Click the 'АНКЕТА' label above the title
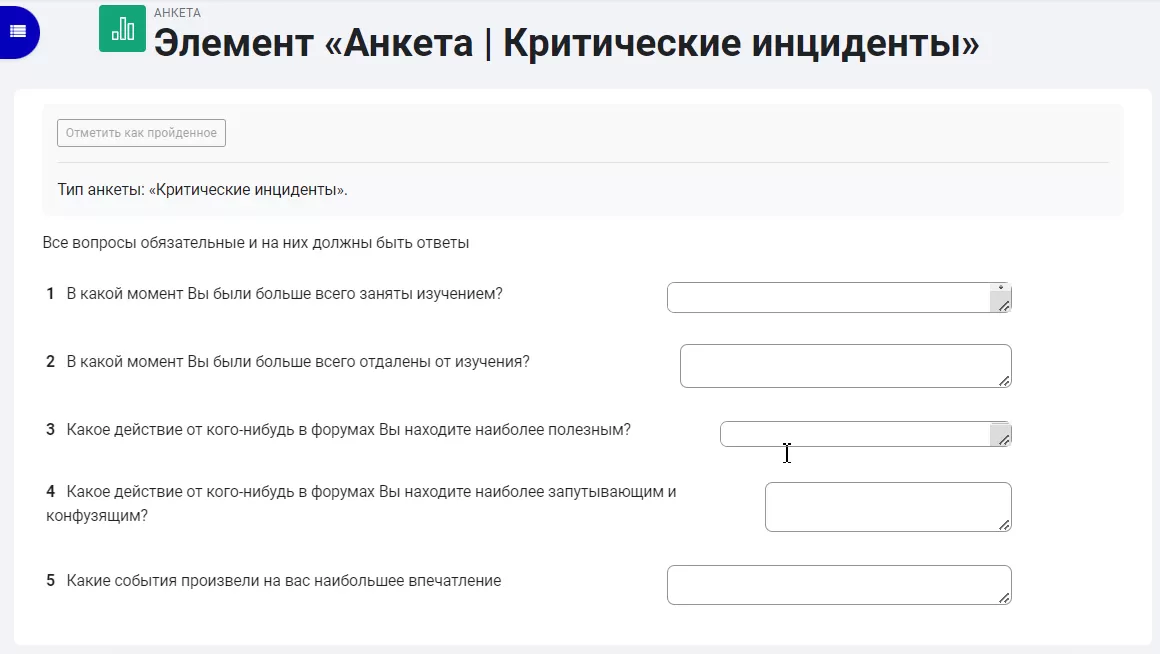This screenshot has height=654, width=1160. pyautogui.click(x=177, y=13)
